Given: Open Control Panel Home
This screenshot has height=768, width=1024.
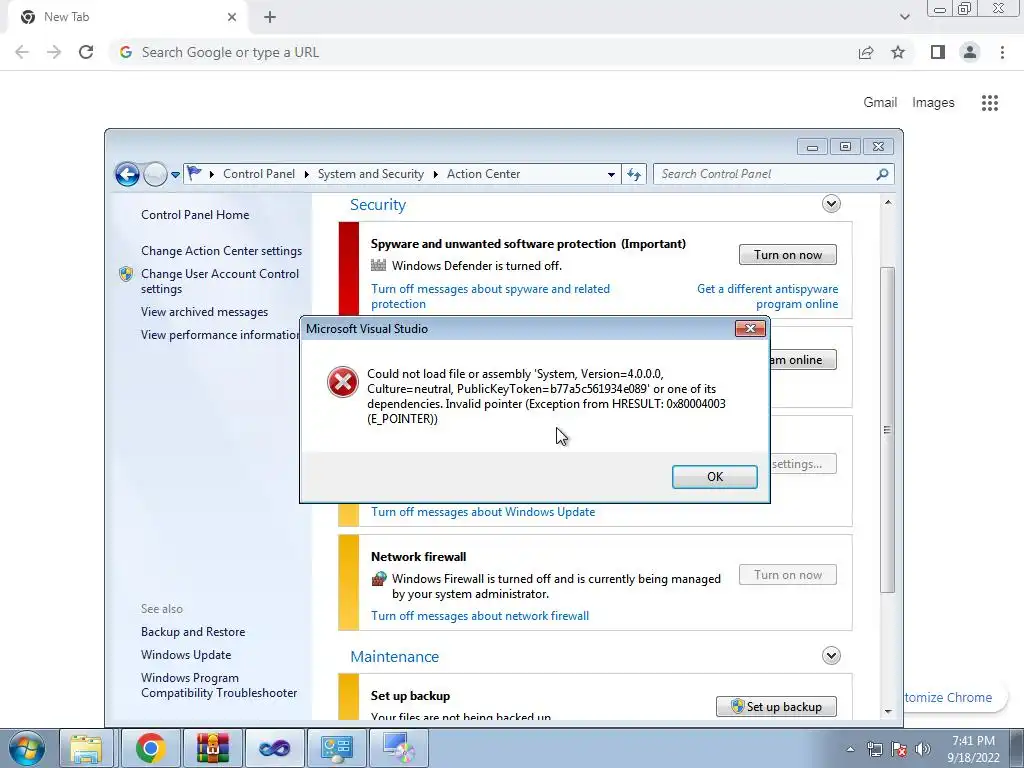Looking at the screenshot, I should [195, 215].
